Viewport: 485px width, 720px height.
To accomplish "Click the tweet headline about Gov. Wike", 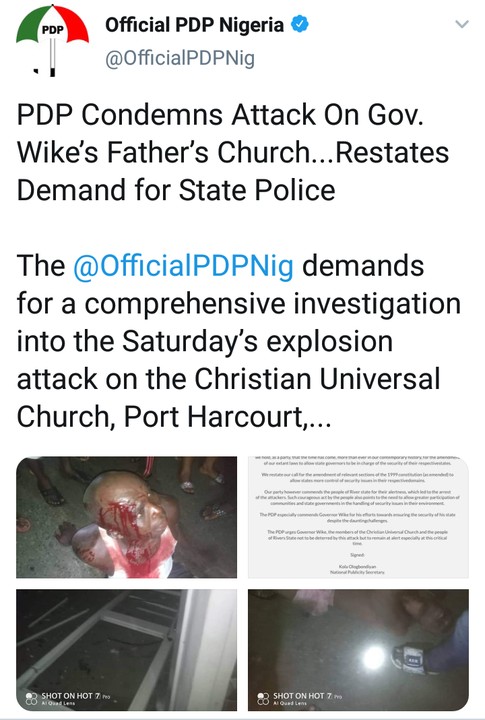I will [233, 152].
